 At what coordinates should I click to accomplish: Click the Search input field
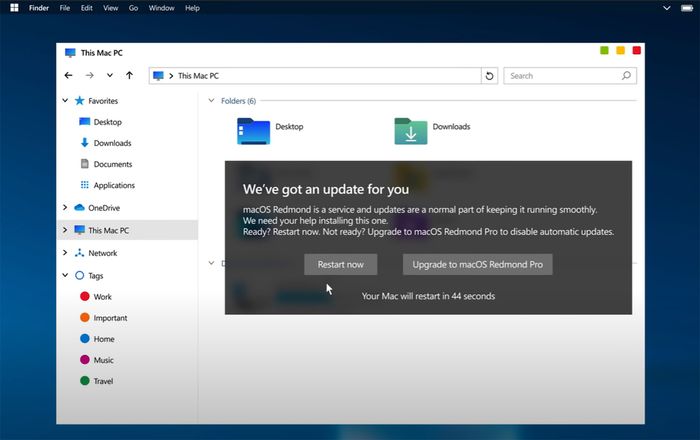(570, 76)
